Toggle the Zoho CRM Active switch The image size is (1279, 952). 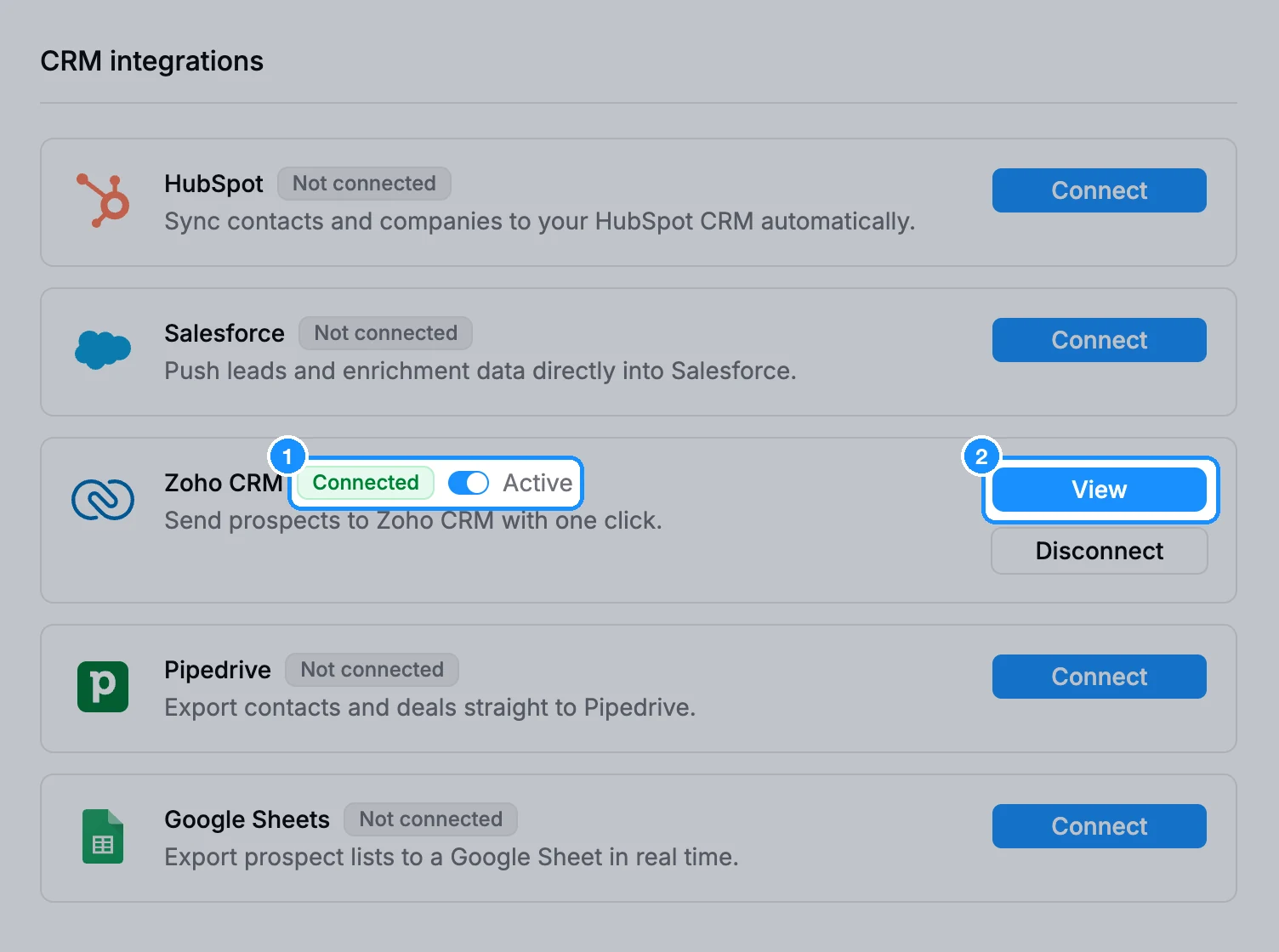(x=469, y=483)
